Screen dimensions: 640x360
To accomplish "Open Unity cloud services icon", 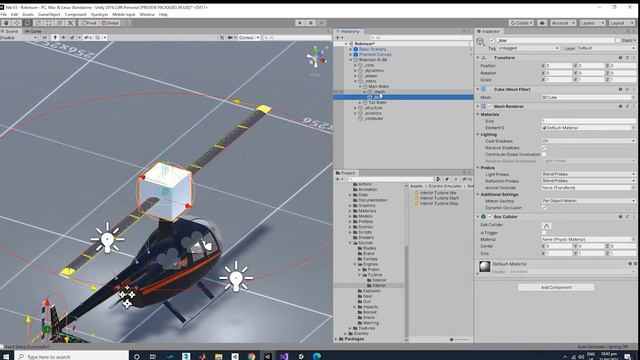I will tap(542, 23).
